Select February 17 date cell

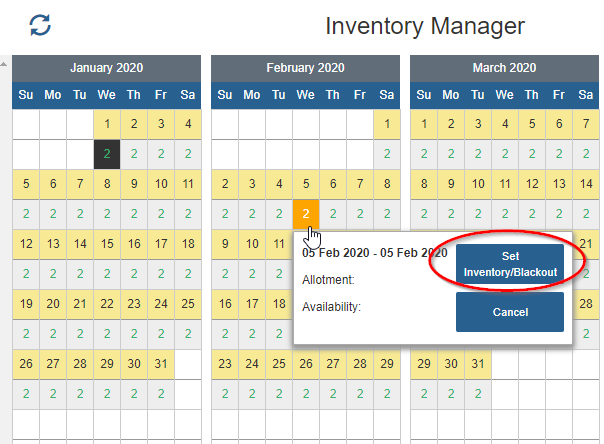252,304
